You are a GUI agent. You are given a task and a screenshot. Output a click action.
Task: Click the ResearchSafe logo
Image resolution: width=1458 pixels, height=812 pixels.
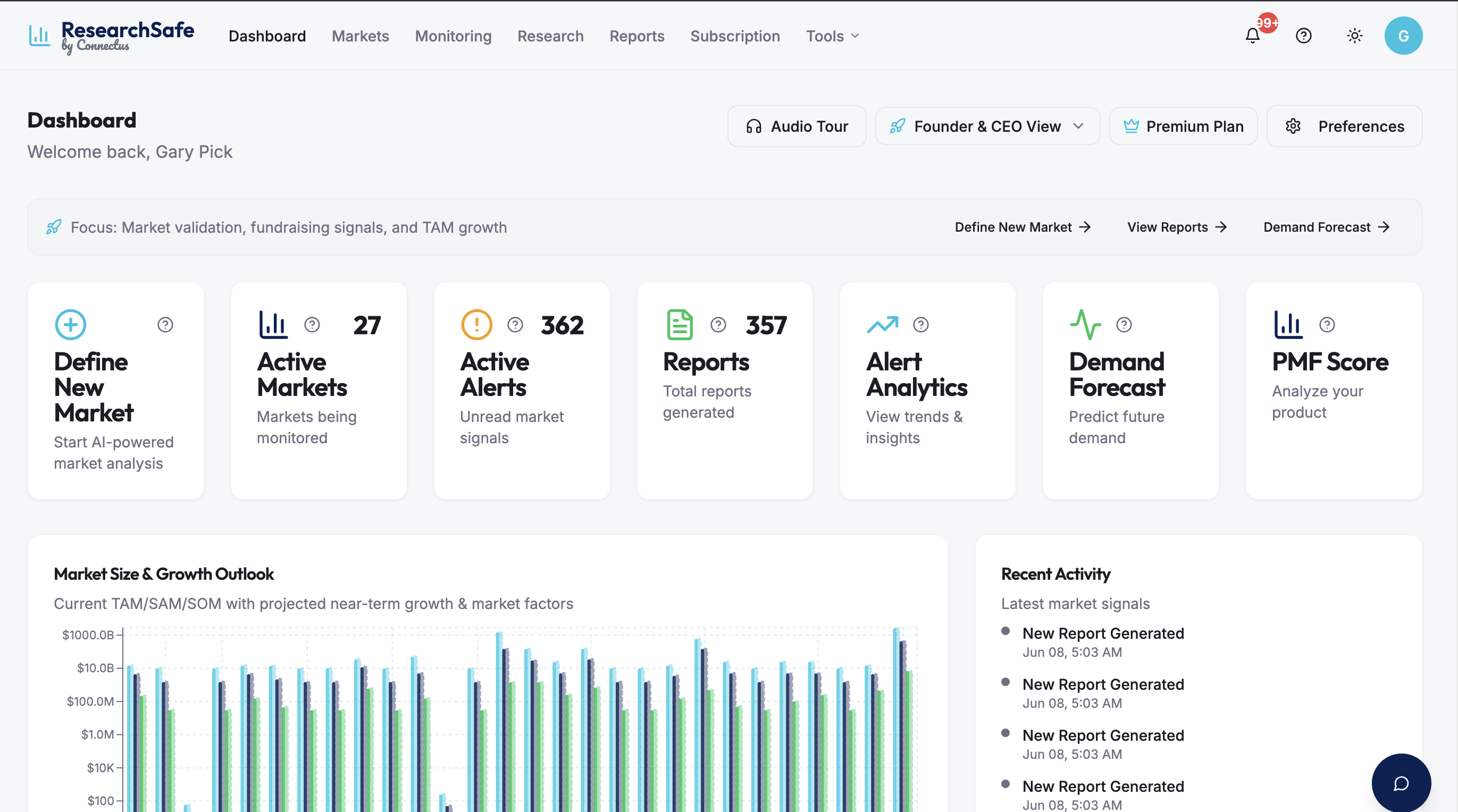coord(112,36)
